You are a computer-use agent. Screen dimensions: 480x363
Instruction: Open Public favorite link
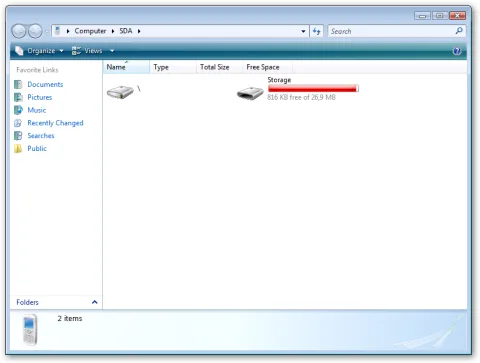37,148
